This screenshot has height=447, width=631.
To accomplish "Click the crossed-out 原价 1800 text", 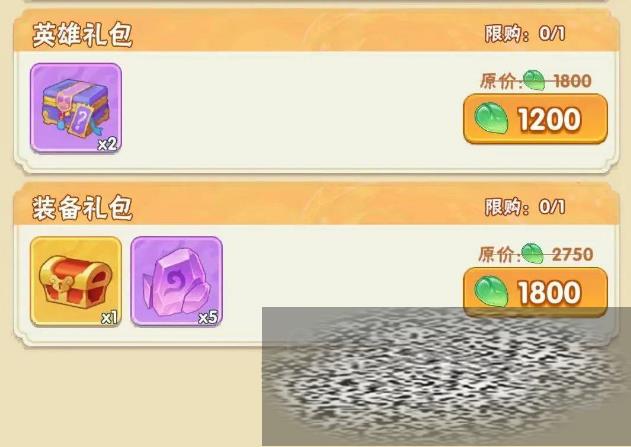I will (536, 81).
